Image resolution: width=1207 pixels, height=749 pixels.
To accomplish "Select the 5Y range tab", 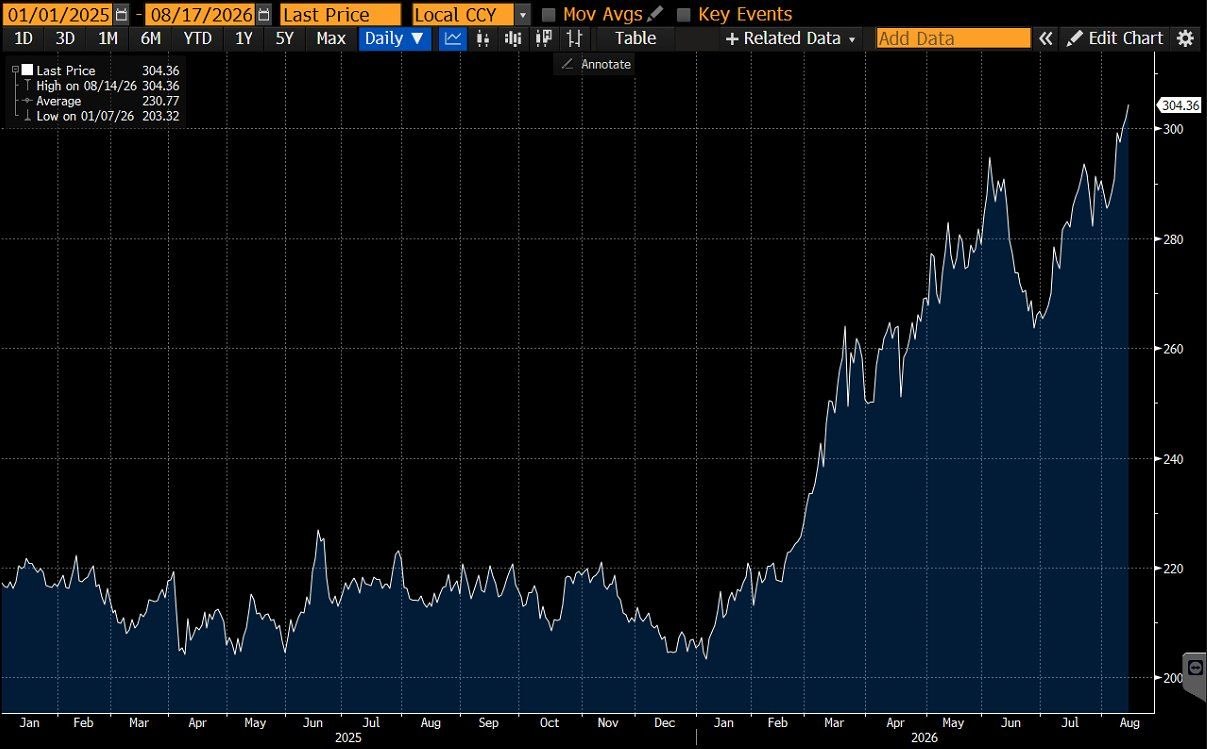I will (285, 38).
